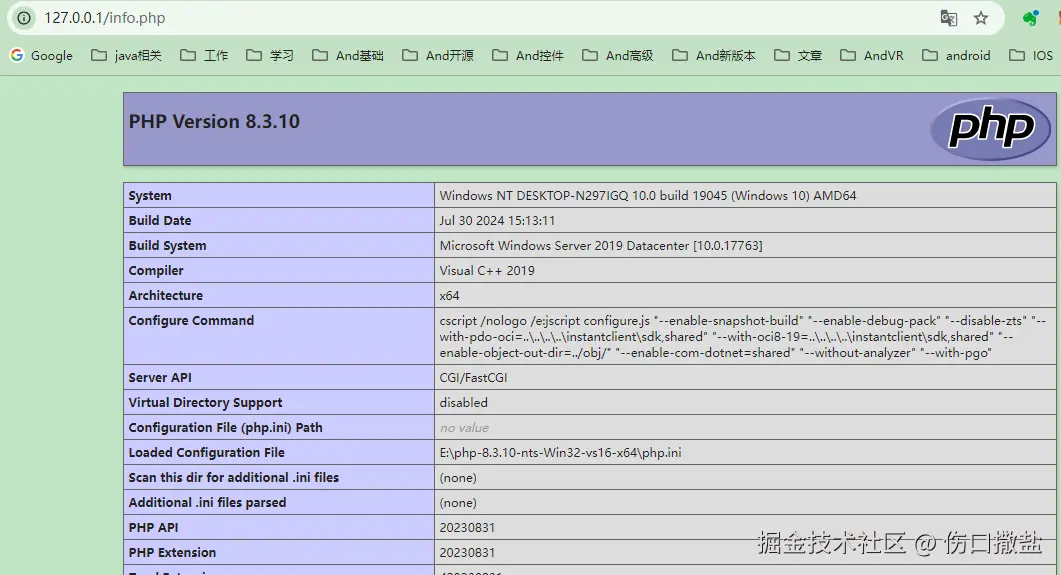Click the x64 architecture value

click(449, 296)
